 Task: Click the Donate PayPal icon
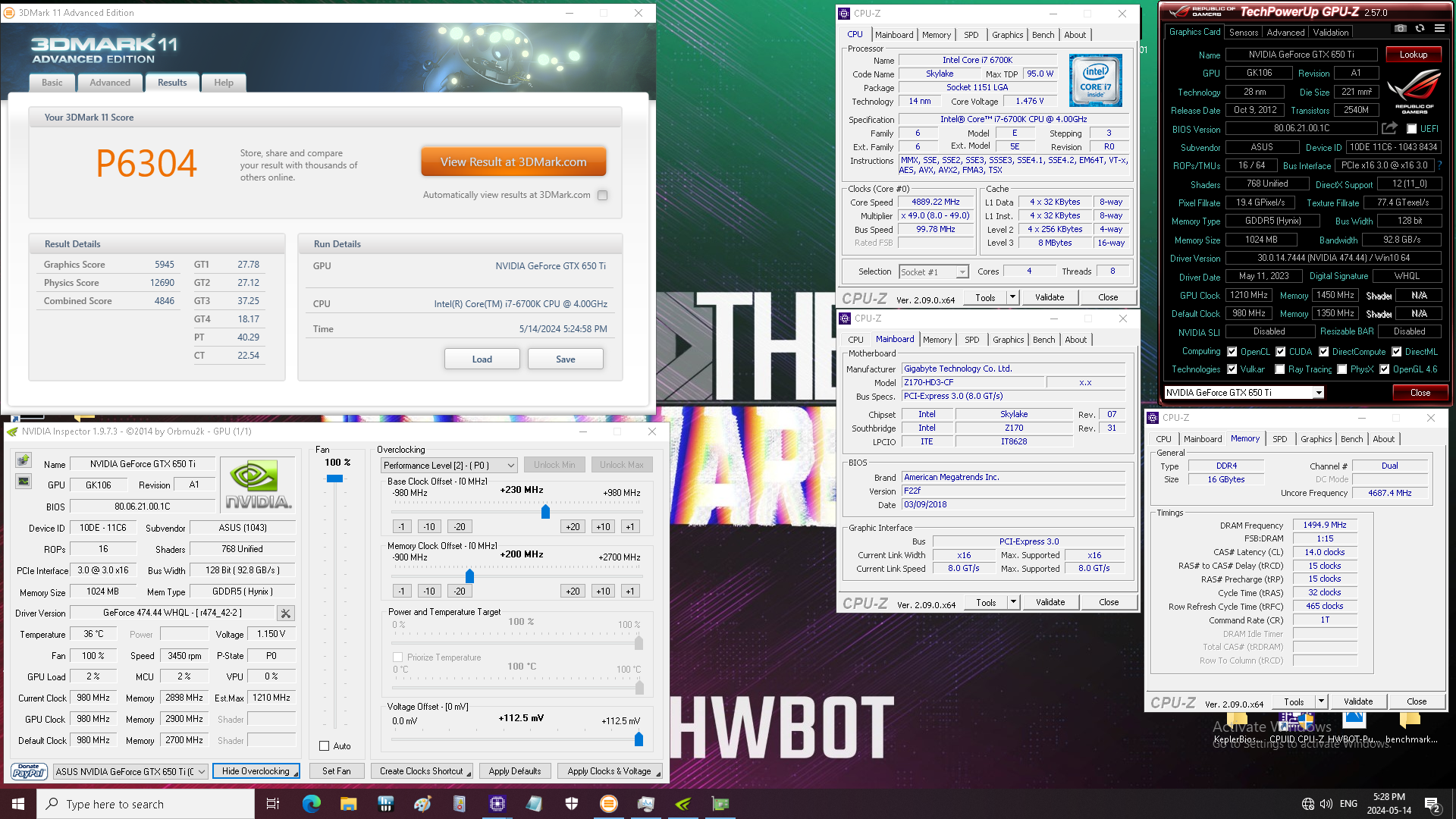click(x=29, y=771)
